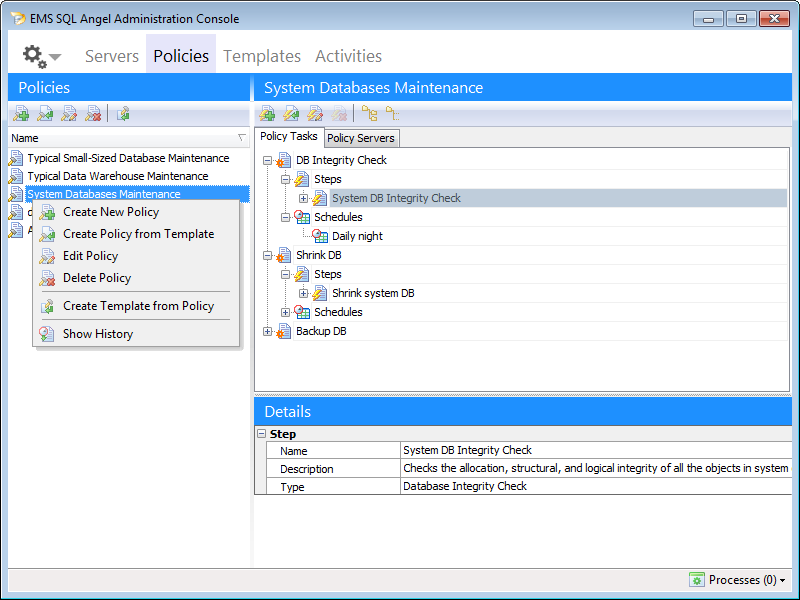800x600 pixels.
Task: Open the Templates tab
Action: [262, 56]
